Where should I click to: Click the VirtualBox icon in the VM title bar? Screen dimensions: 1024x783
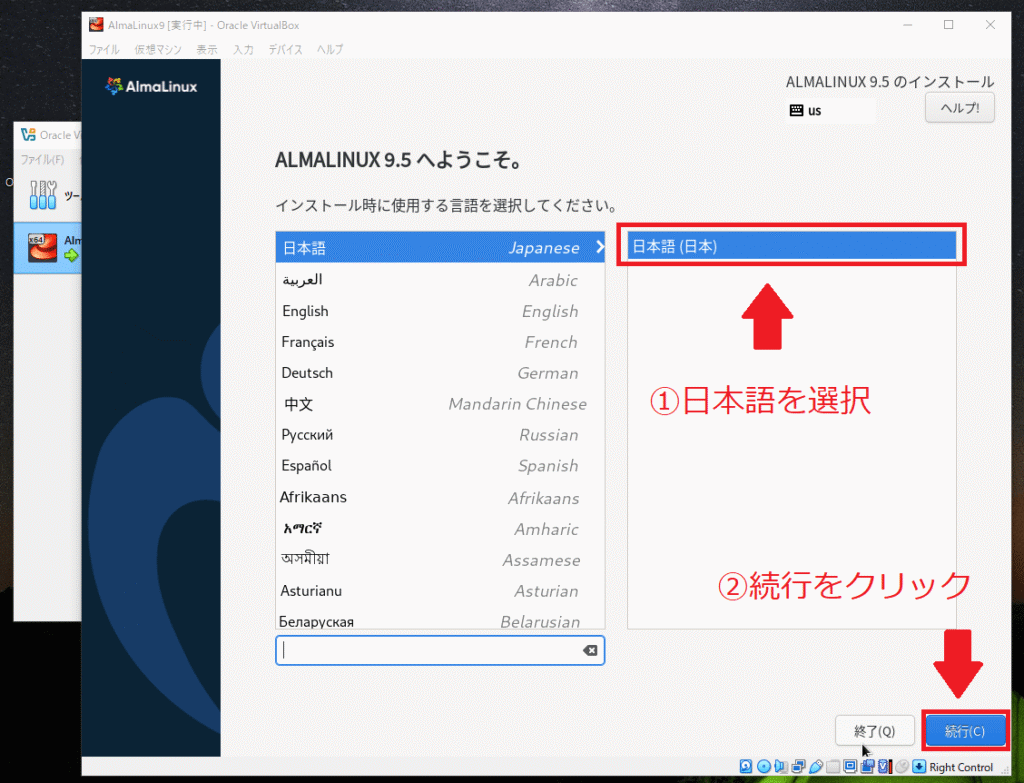coord(96,25)
